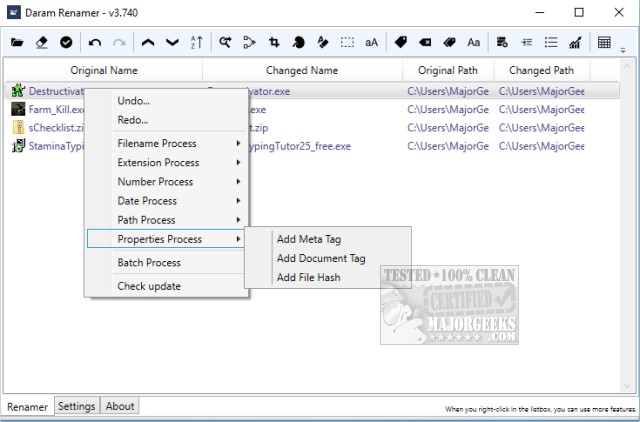
Task: Switch to the Settings tab
Action: point(77,406)
